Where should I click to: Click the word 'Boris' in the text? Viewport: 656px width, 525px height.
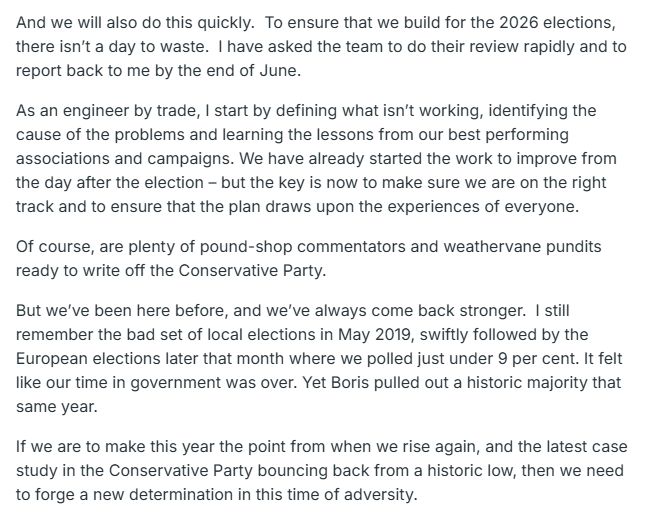350,382
